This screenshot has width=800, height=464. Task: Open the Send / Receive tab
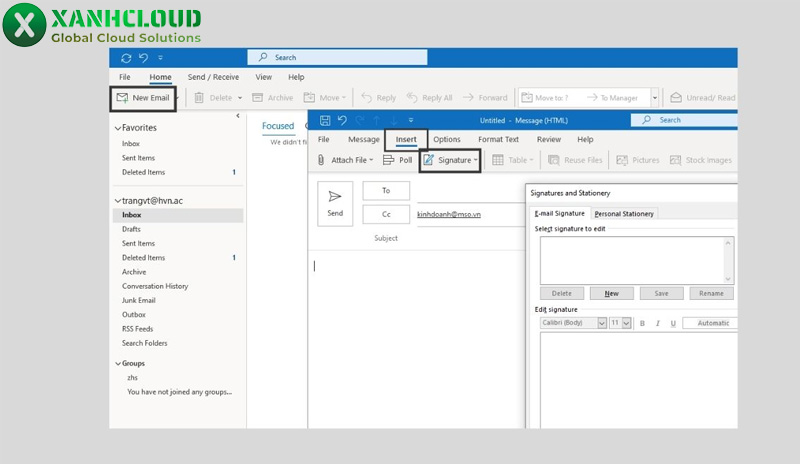coord(213,77)
